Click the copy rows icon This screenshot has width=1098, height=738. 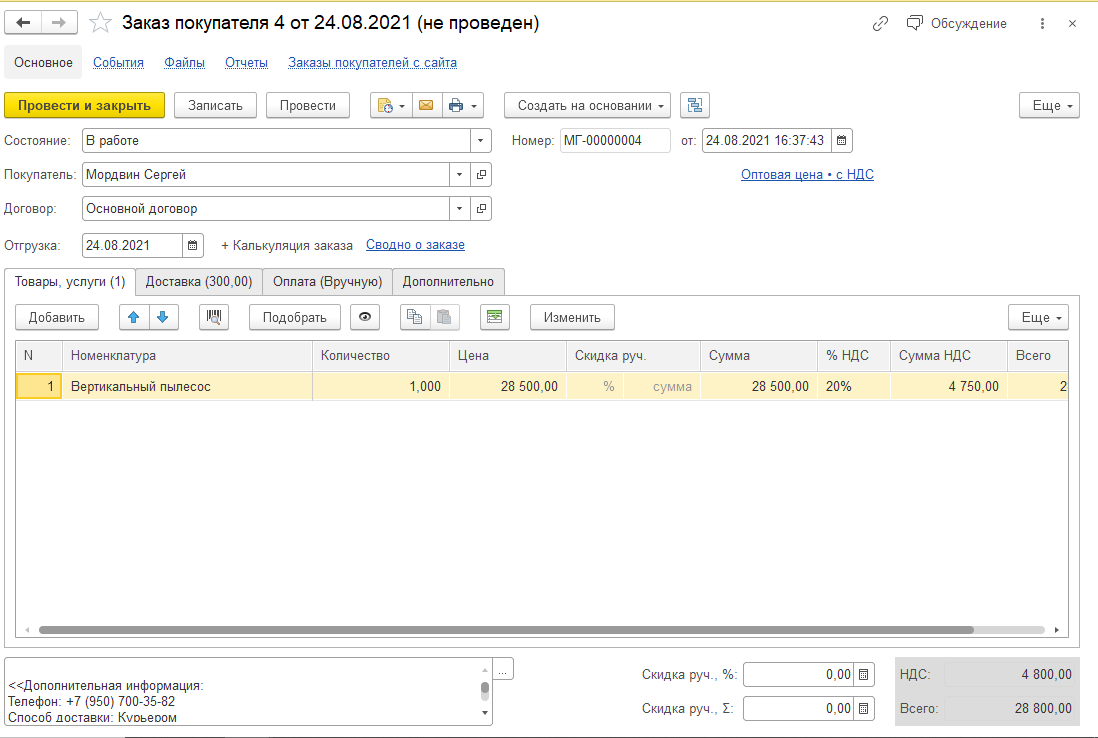414,317
